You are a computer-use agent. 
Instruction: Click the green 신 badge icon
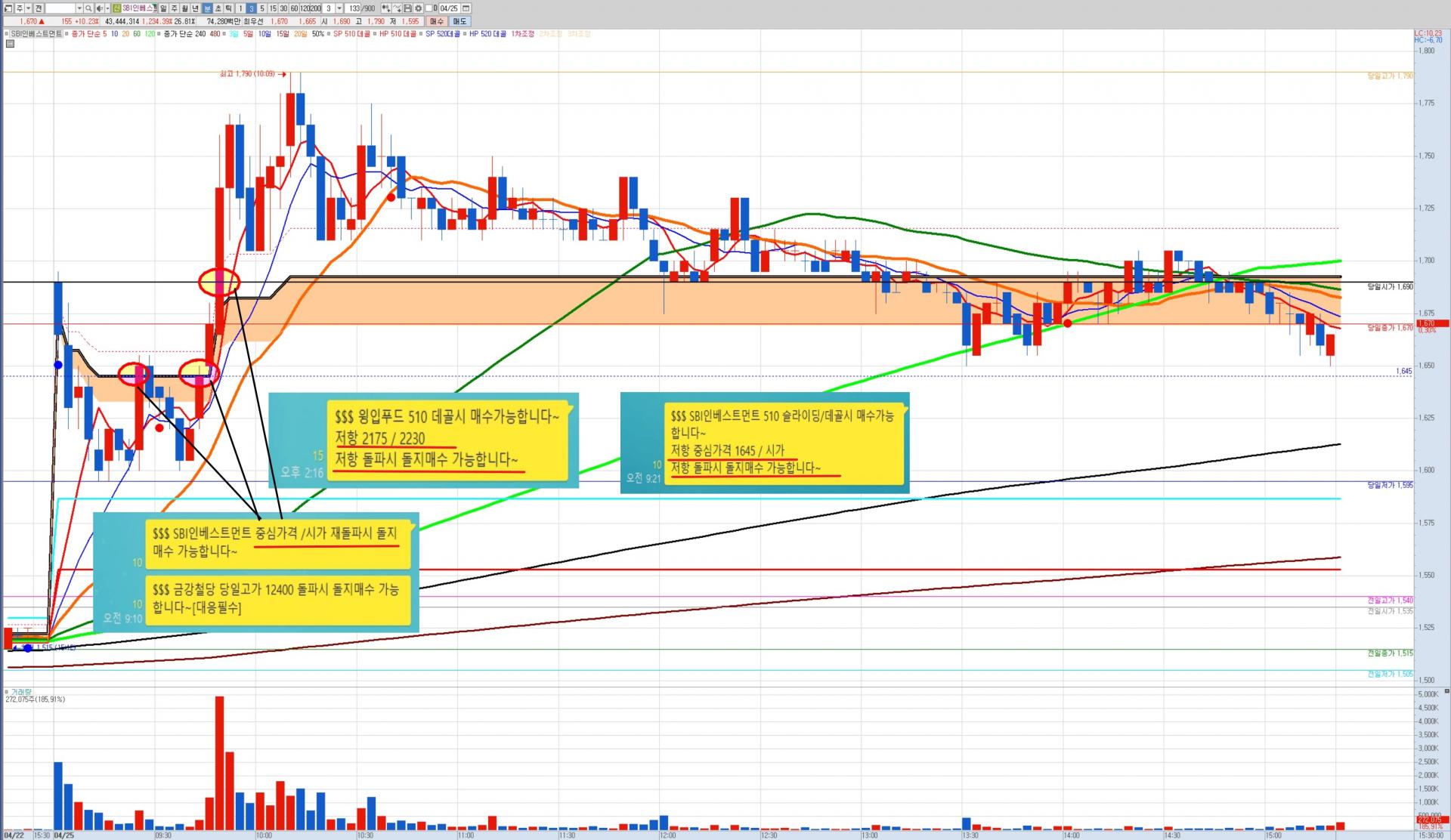tap(116, 8)
